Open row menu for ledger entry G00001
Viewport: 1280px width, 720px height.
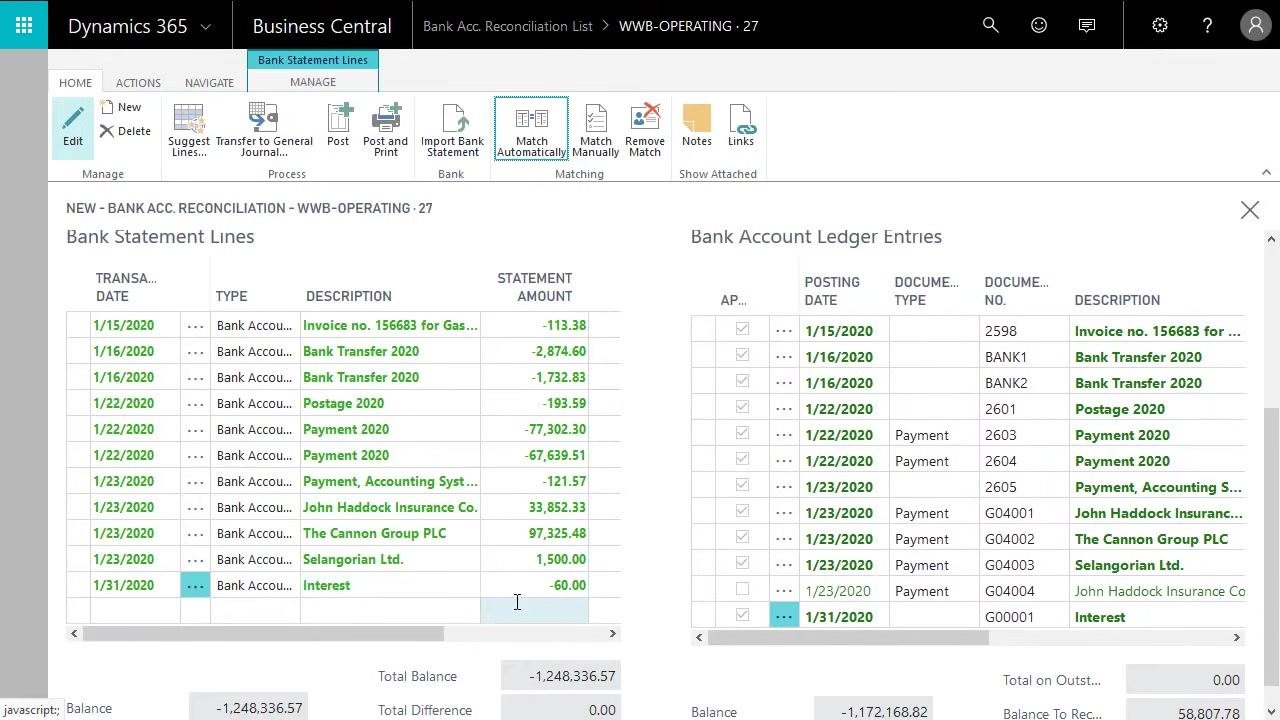coord(784,617)
